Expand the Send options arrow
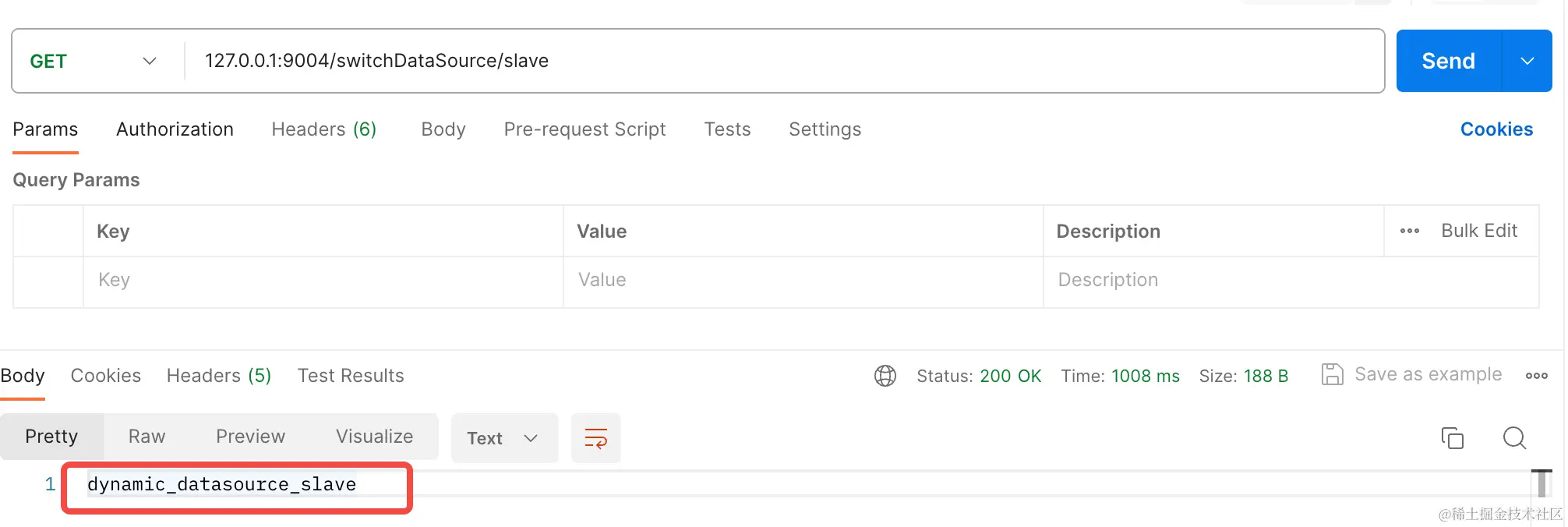This screenshot has height=527, width=1568. tap(1527, 61)
